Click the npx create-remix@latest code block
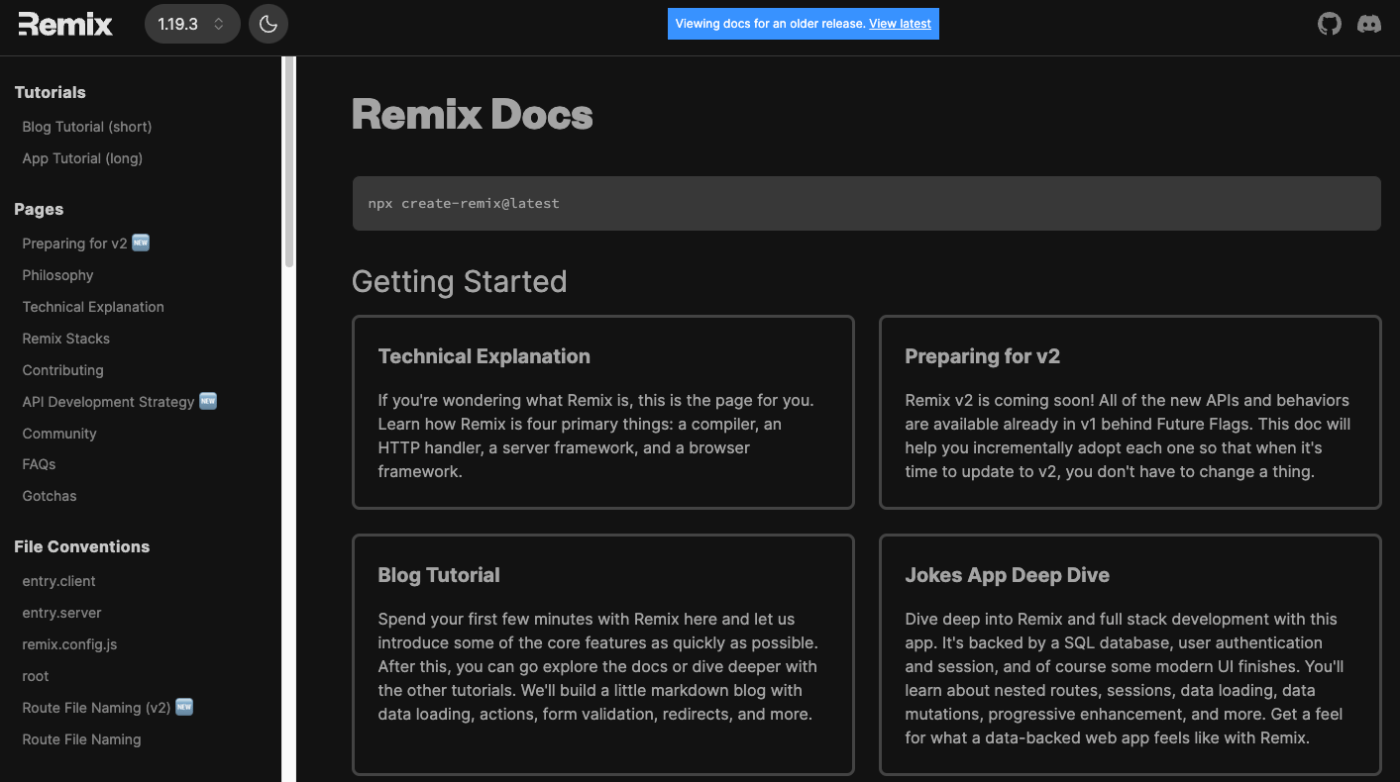The width and height of the screenshot is (1400, 782). pyautogui.click(x=867, y=203)
